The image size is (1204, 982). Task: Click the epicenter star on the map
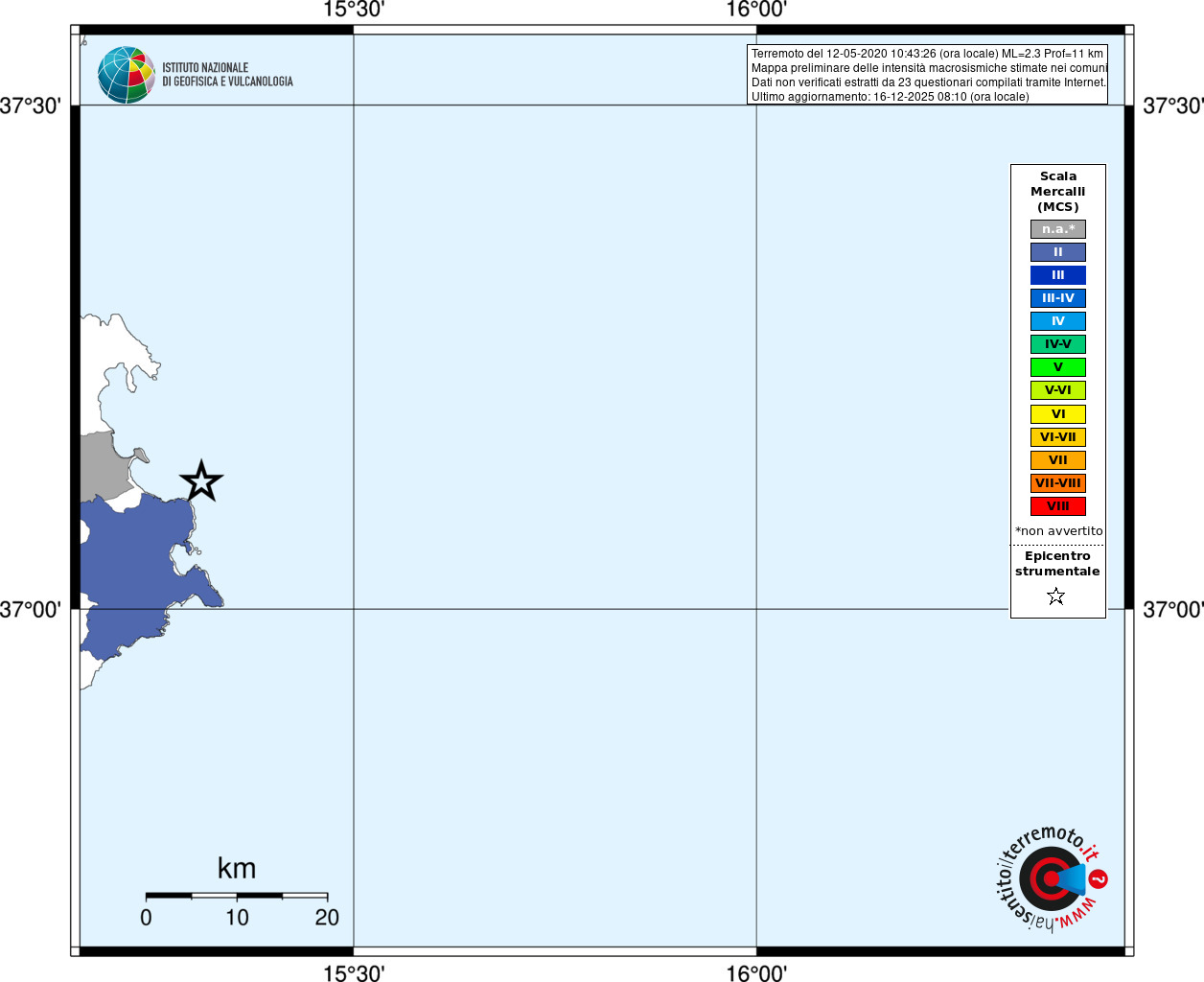point(201,481)
